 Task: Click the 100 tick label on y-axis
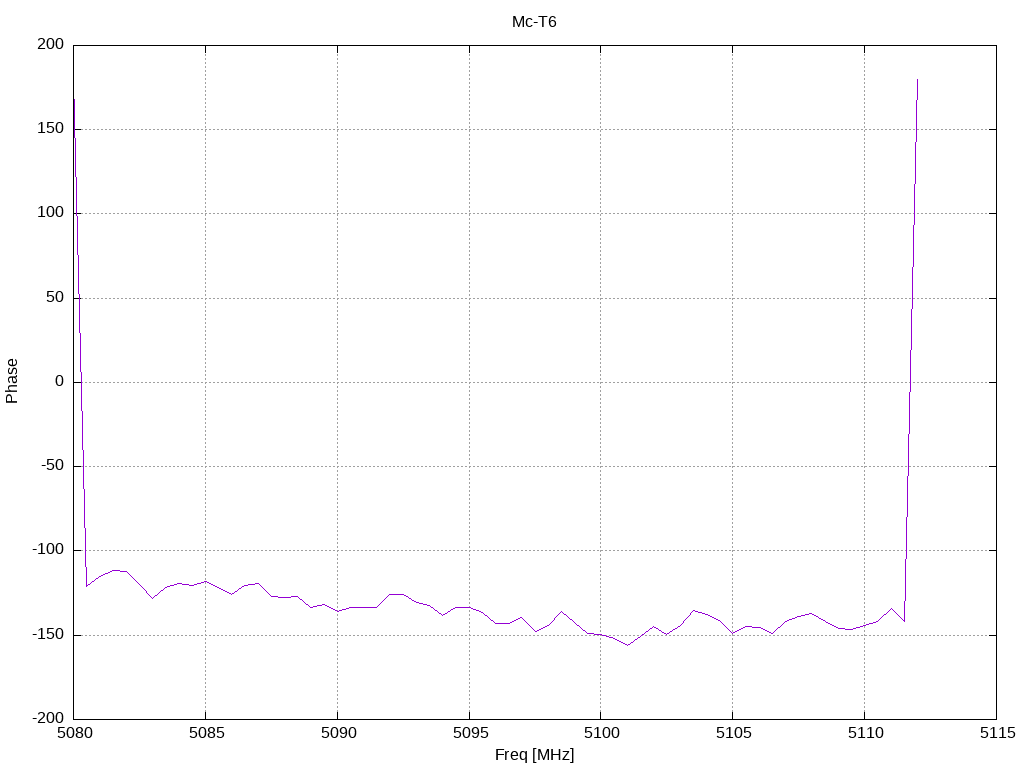click(53, 213)
